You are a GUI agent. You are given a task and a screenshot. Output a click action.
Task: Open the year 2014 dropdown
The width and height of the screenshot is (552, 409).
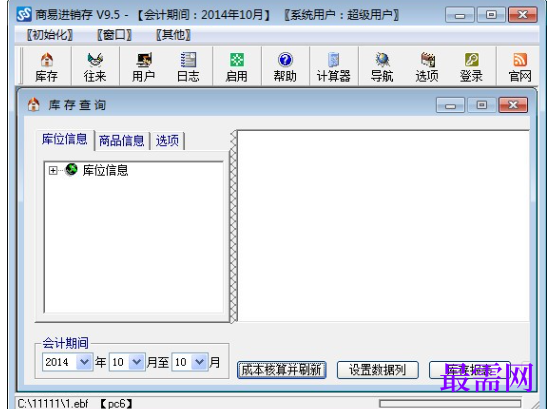84,361
